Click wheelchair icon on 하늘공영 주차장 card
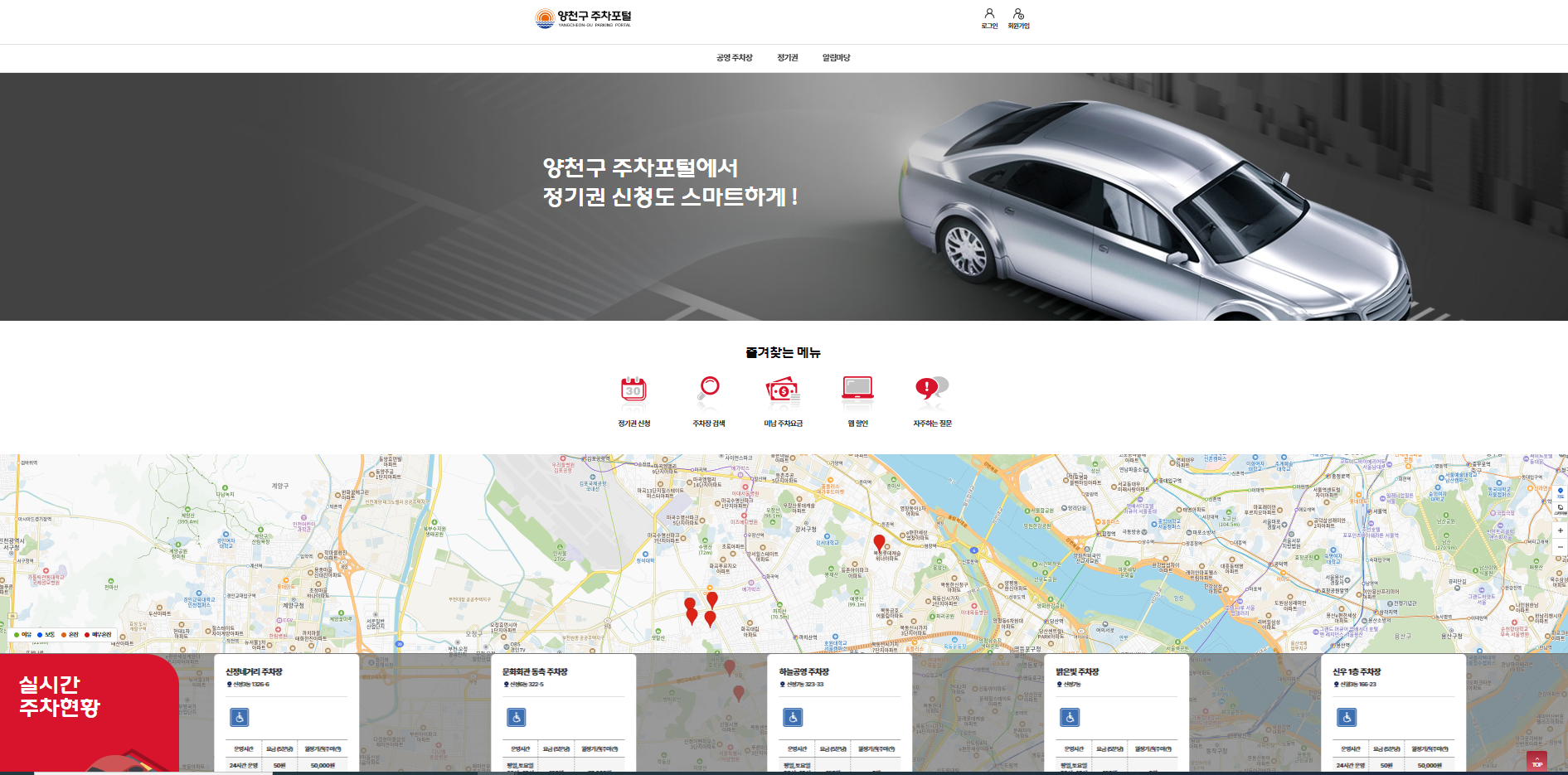The height and width of the screenshot is (775, 1568). (x=793, y=717)
